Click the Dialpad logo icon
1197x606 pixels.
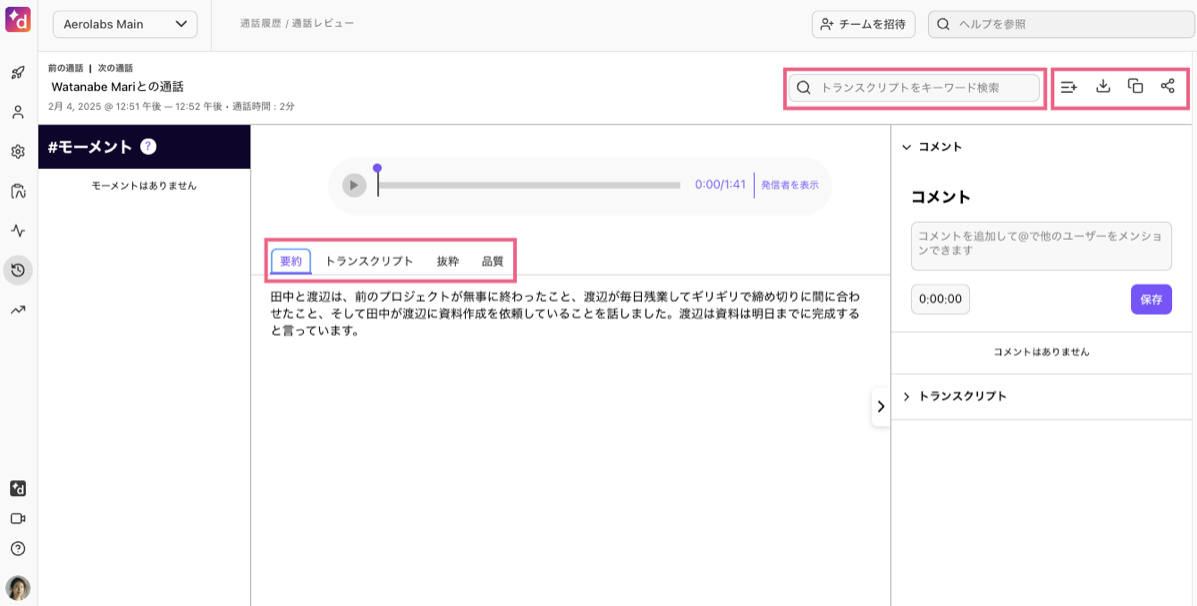18,18
